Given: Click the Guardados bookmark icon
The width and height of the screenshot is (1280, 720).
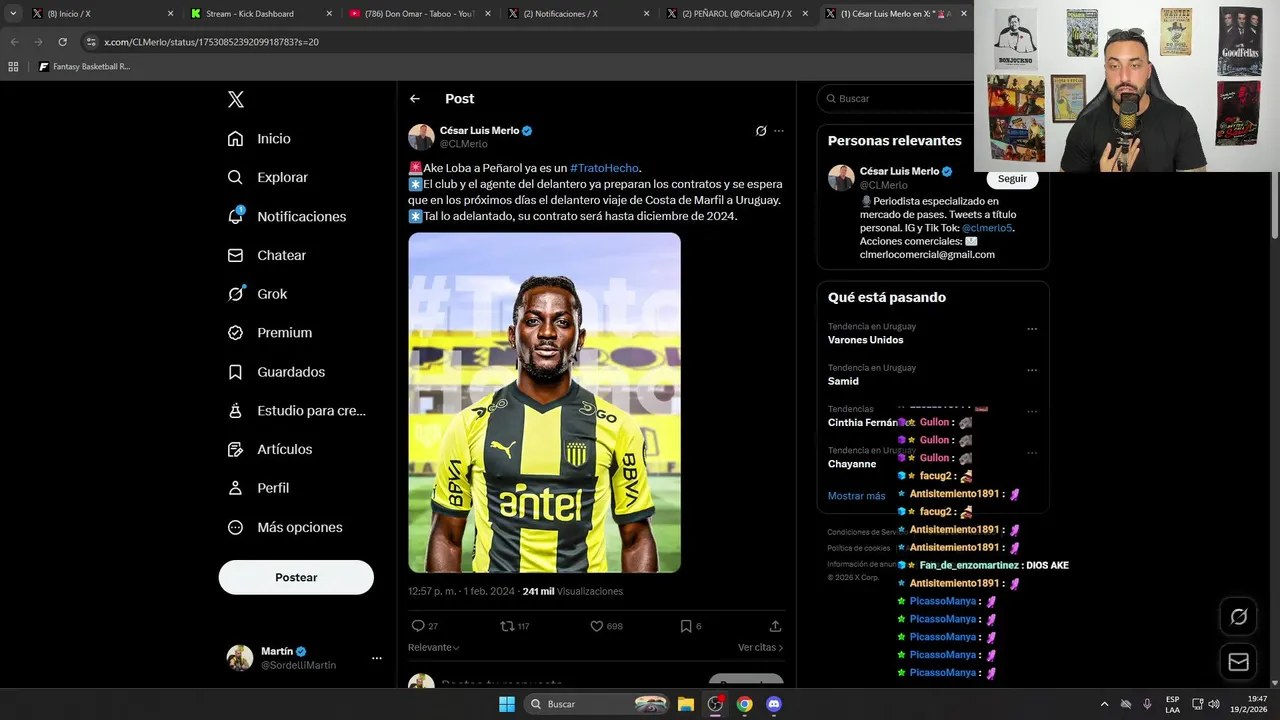Looking at the screenshot, I should click(x=235, y=372).
